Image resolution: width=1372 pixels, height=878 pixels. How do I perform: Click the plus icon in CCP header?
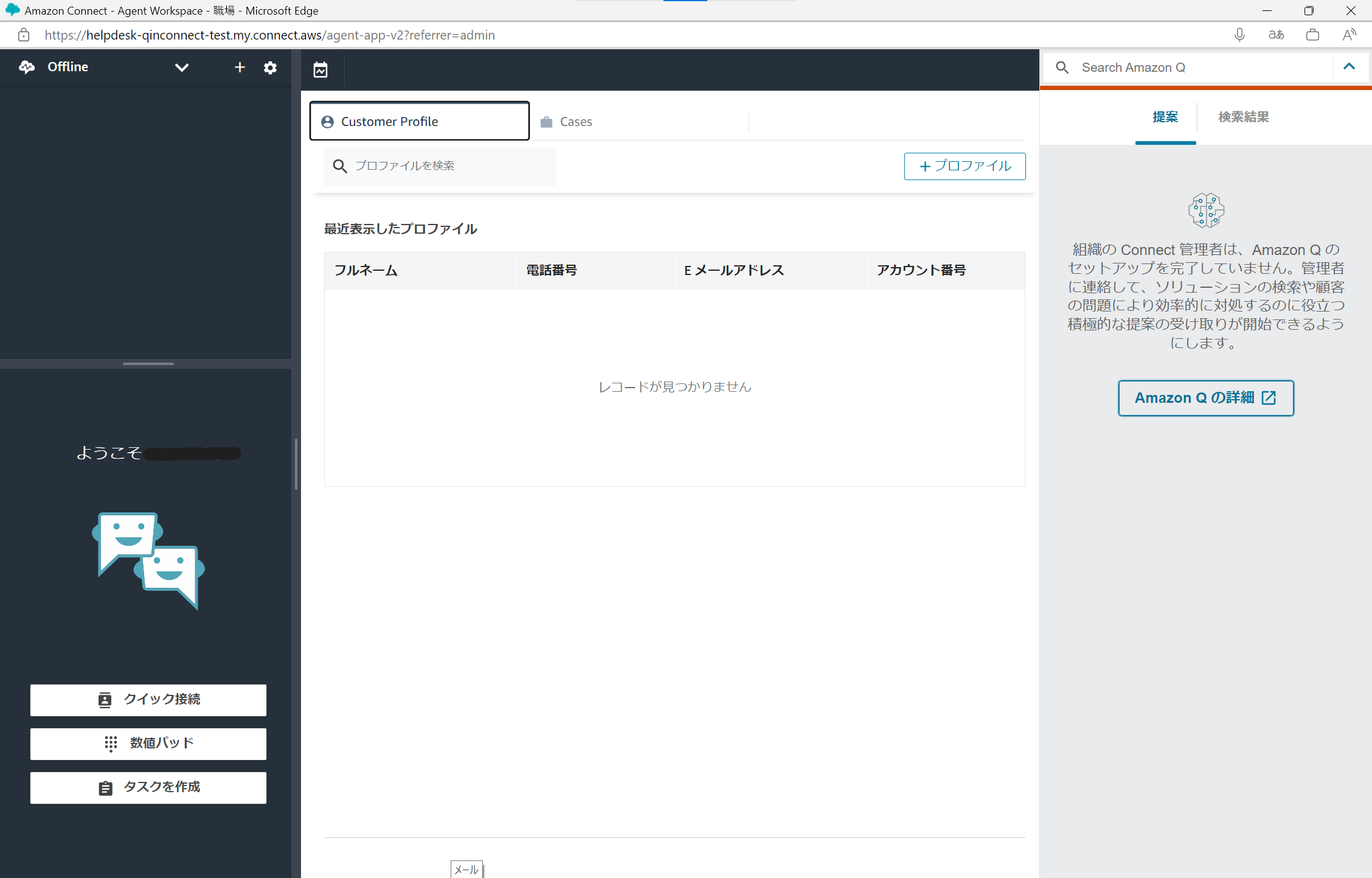[240, 68]
